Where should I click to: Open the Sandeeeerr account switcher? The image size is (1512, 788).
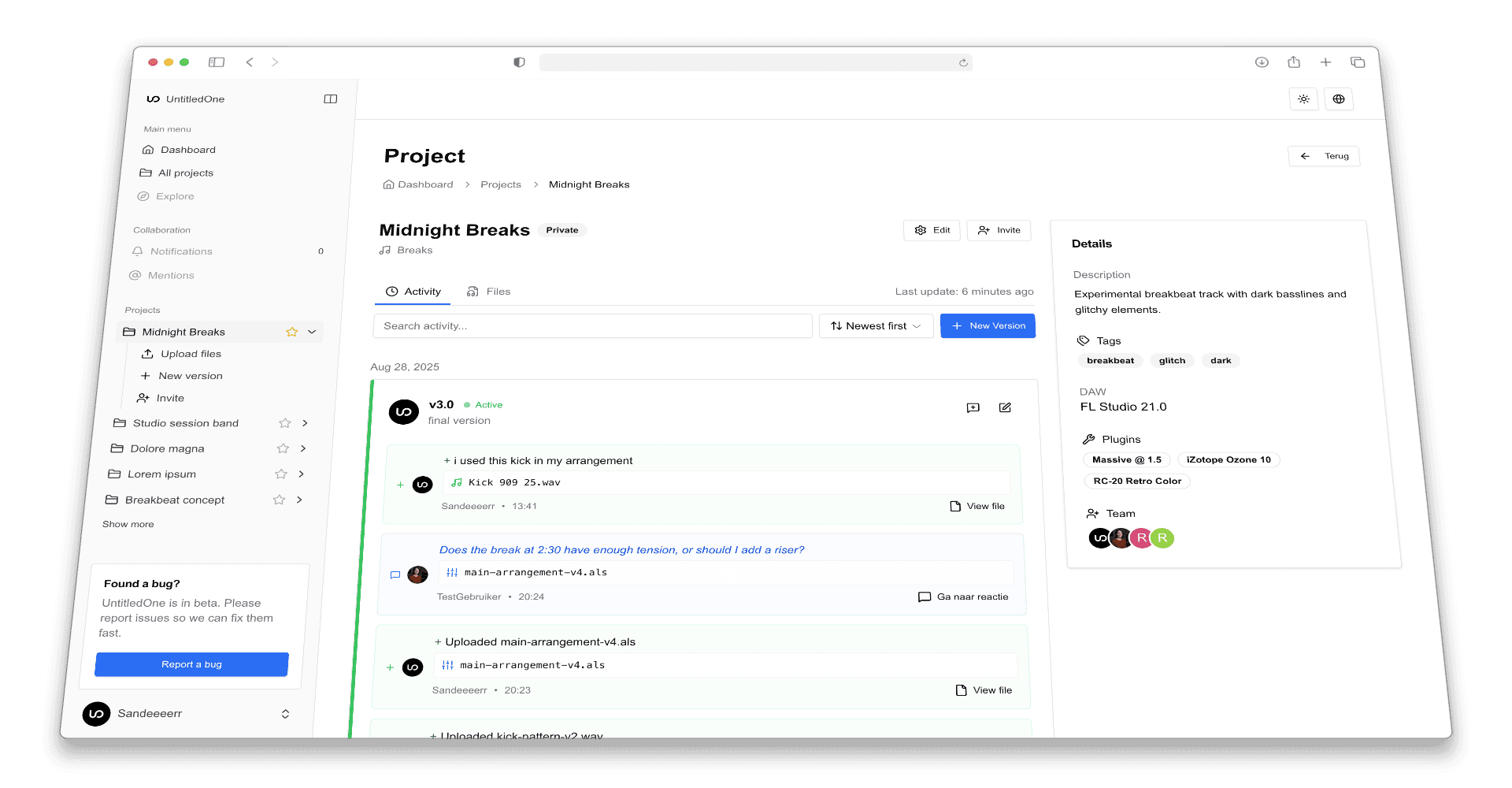[x=285, y=713]
